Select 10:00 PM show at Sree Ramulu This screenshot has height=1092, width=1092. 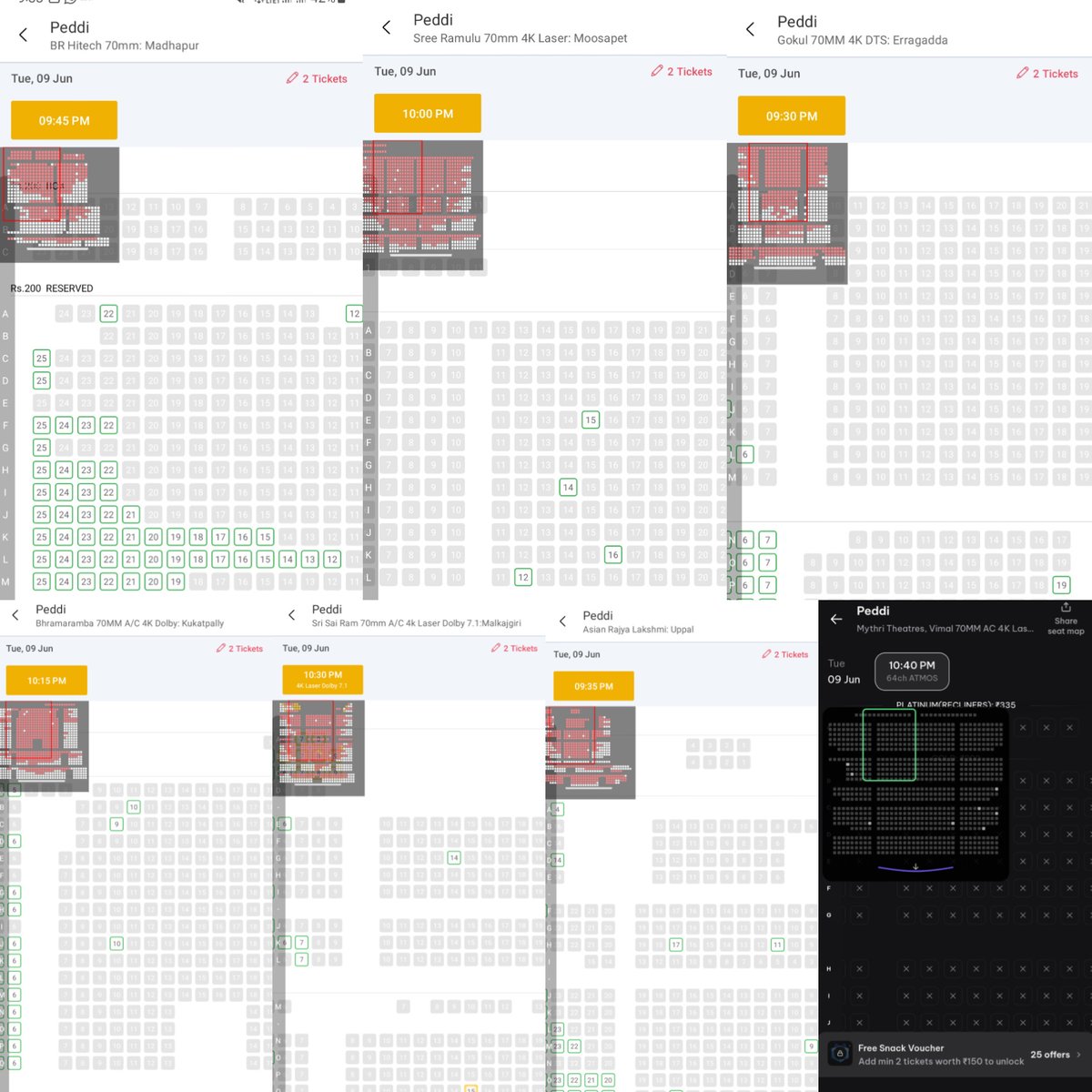coord(428,114)
